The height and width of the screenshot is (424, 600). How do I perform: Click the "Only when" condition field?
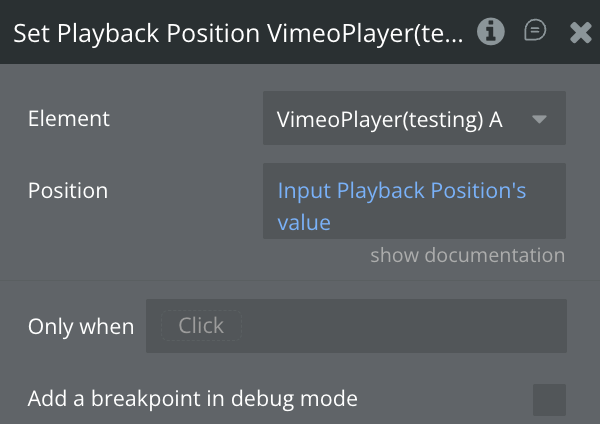coord(356,326)
